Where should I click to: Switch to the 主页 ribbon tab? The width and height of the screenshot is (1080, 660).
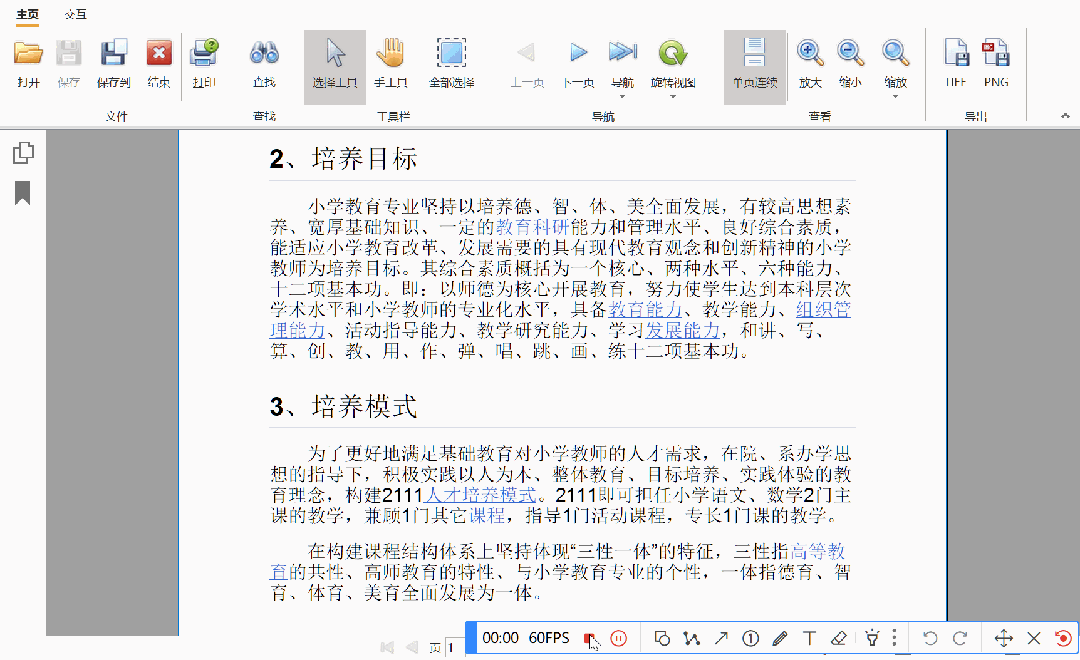[x=28, y=14]
